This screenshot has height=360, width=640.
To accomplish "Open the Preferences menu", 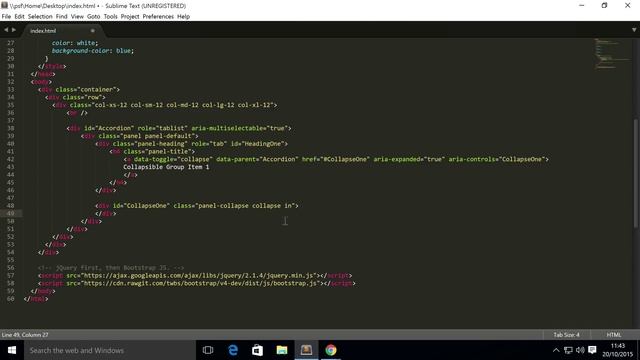I will pos(158,17).
